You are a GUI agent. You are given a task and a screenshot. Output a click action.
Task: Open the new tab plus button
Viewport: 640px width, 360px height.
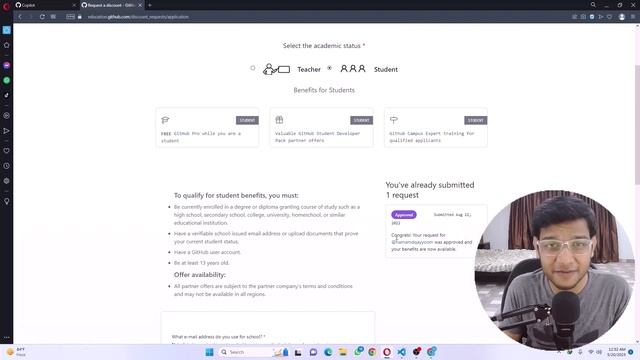[150, 5]
